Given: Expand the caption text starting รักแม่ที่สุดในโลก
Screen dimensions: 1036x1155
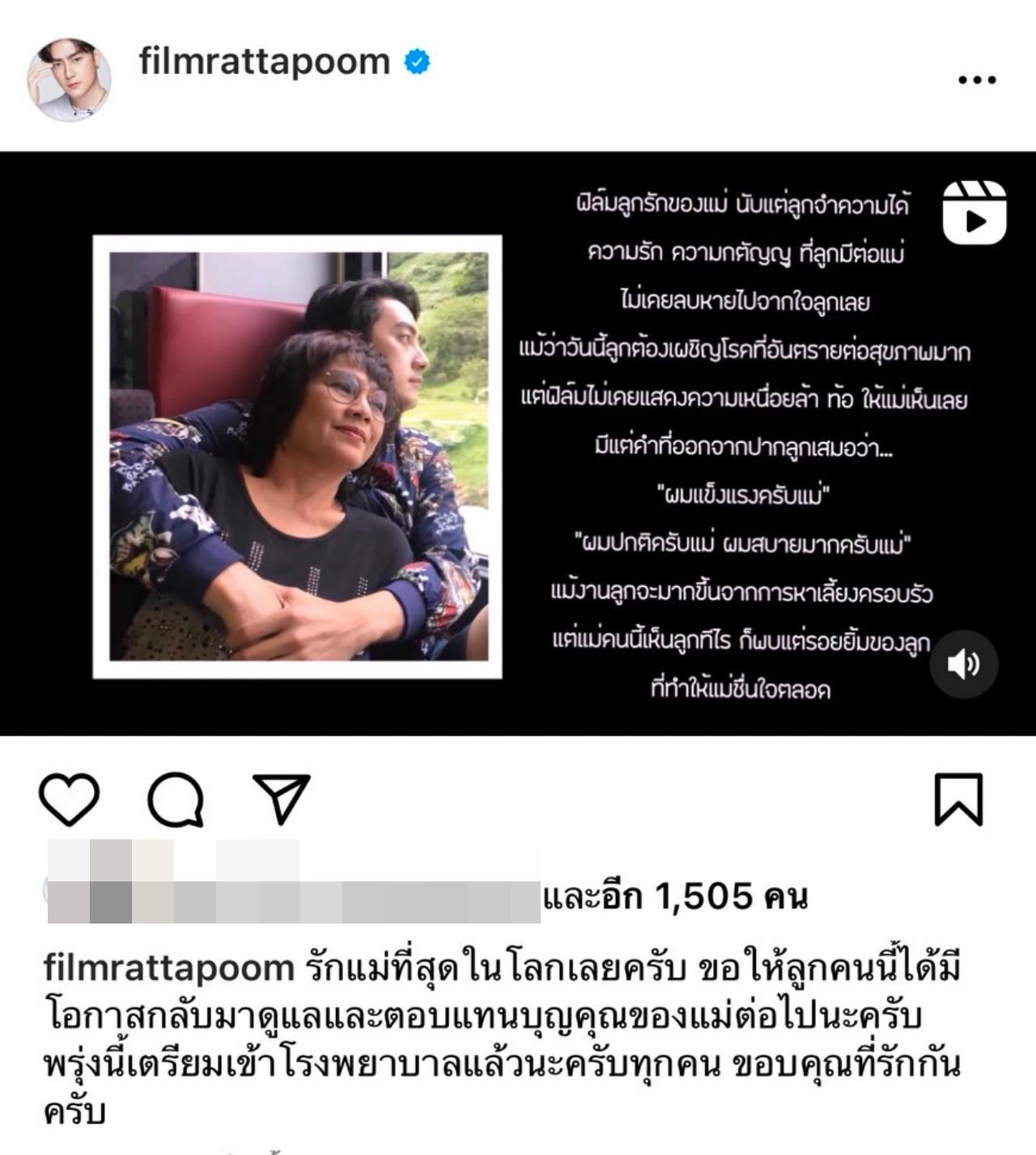Looking at the screenshot, I should point(502,1039).
